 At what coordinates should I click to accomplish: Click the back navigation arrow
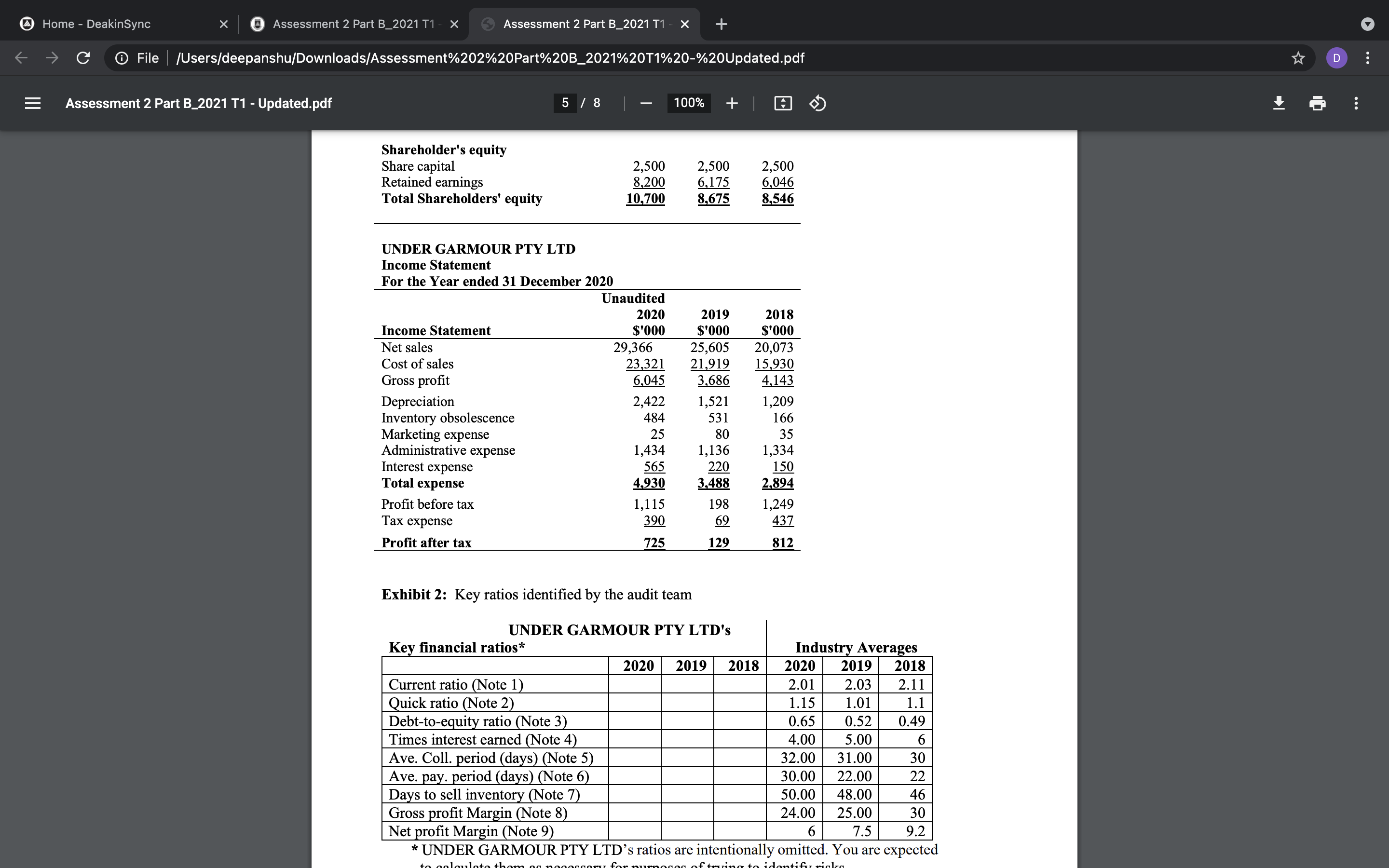click(x=21, y=57)
